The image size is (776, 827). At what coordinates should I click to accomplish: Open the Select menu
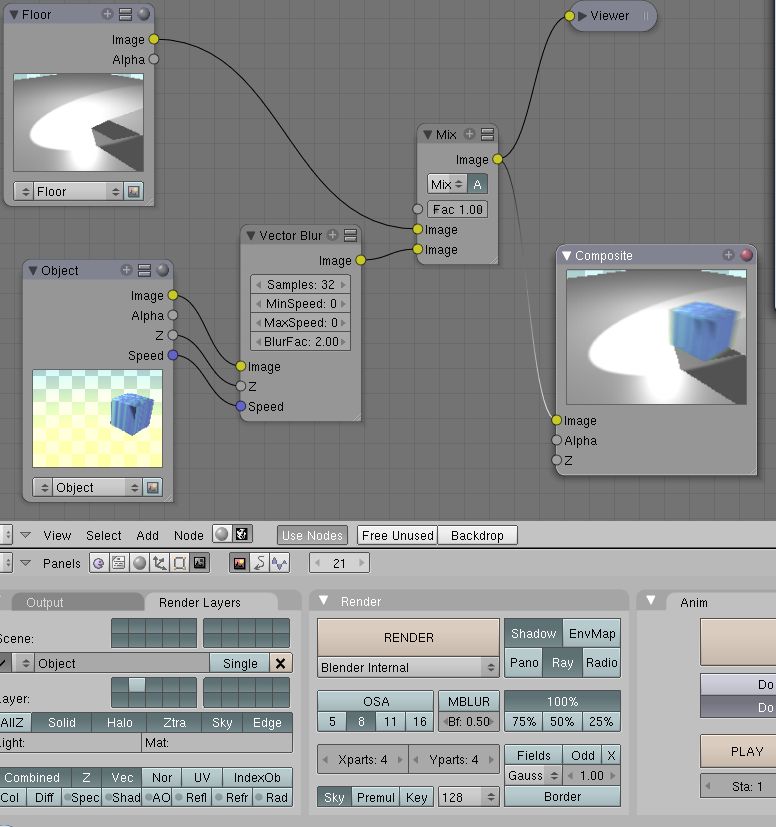pos(103,535)
